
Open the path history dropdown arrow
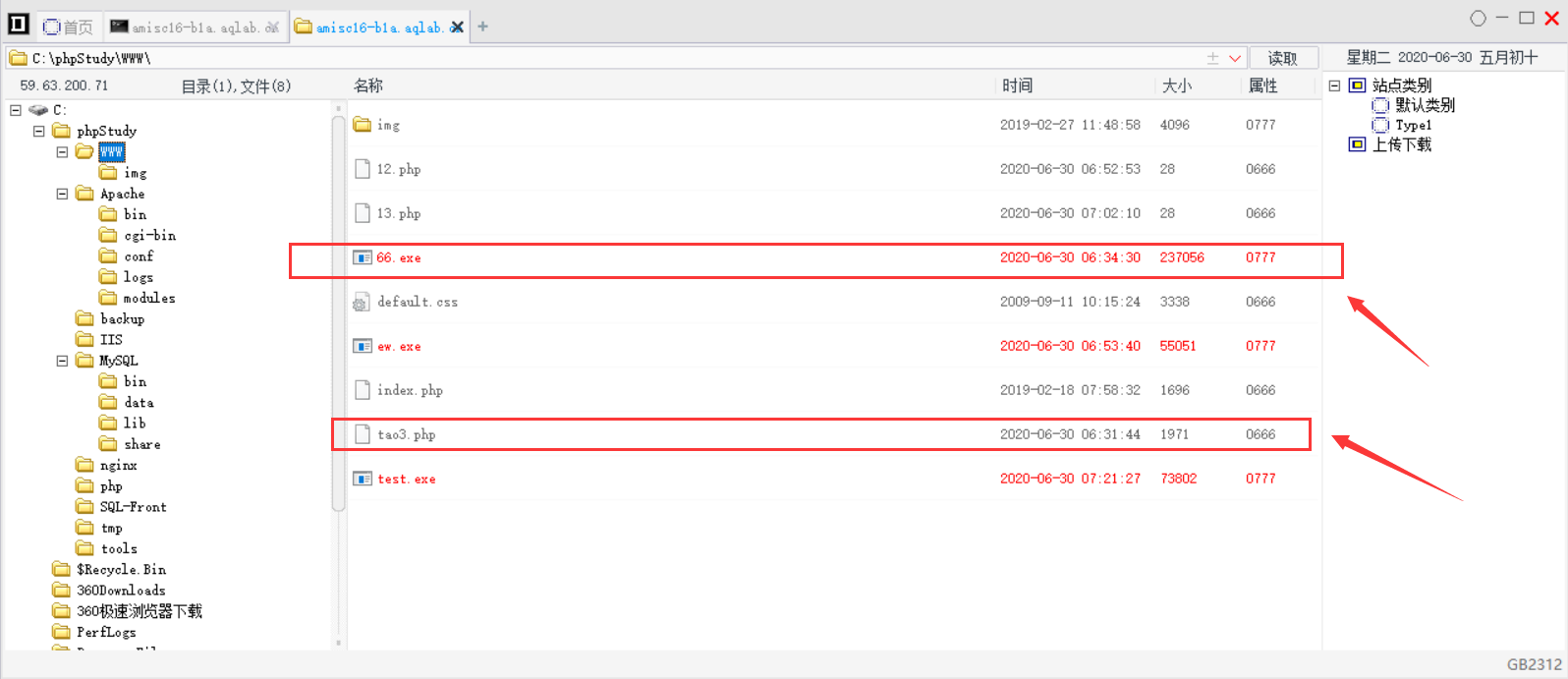[x=1235, y=58]
